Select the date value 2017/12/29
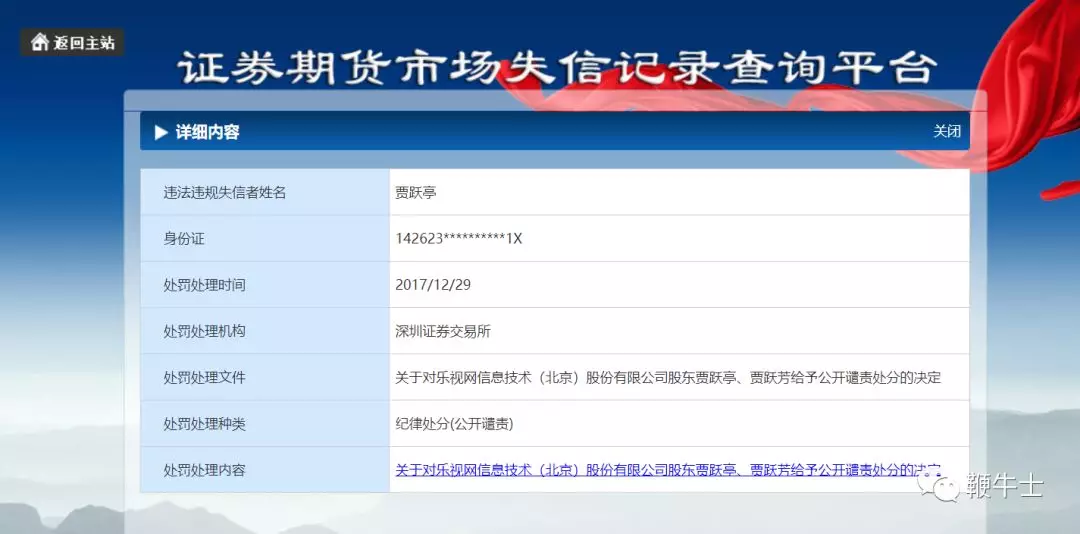1080x534 pixels. pos(433,285)
